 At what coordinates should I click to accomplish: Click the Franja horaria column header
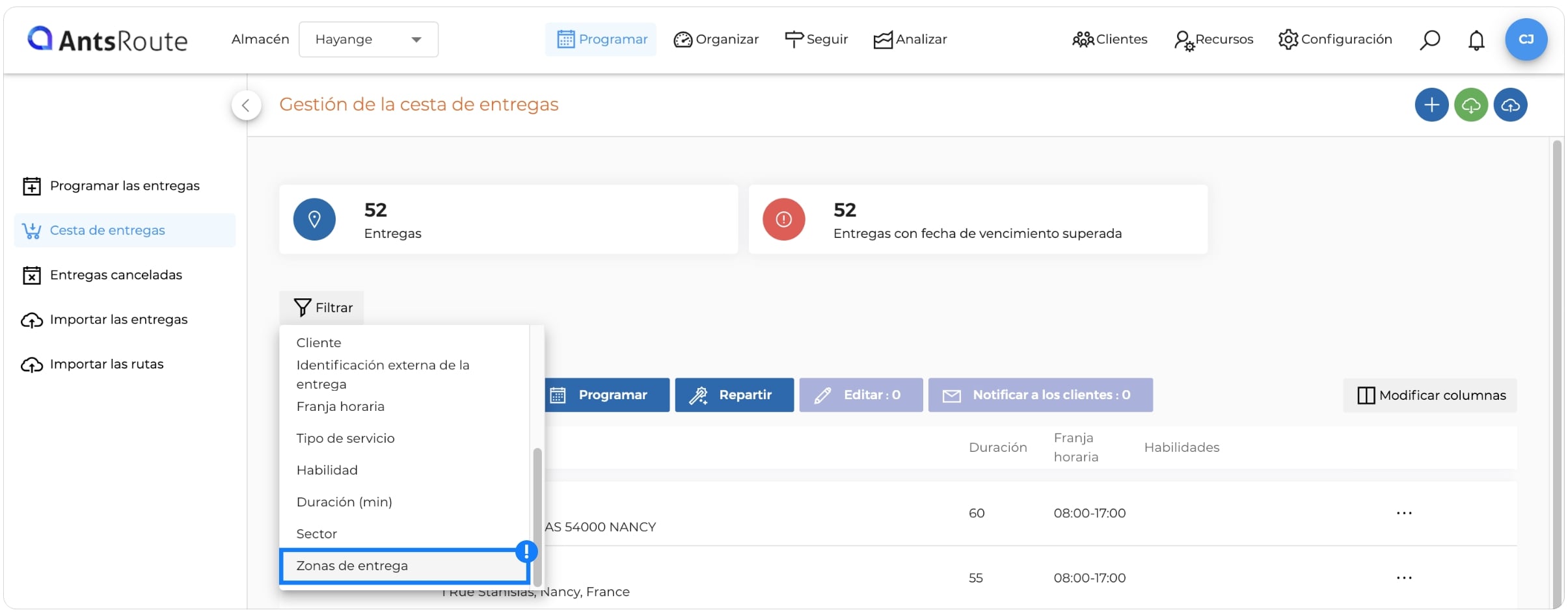[1076, 447]
